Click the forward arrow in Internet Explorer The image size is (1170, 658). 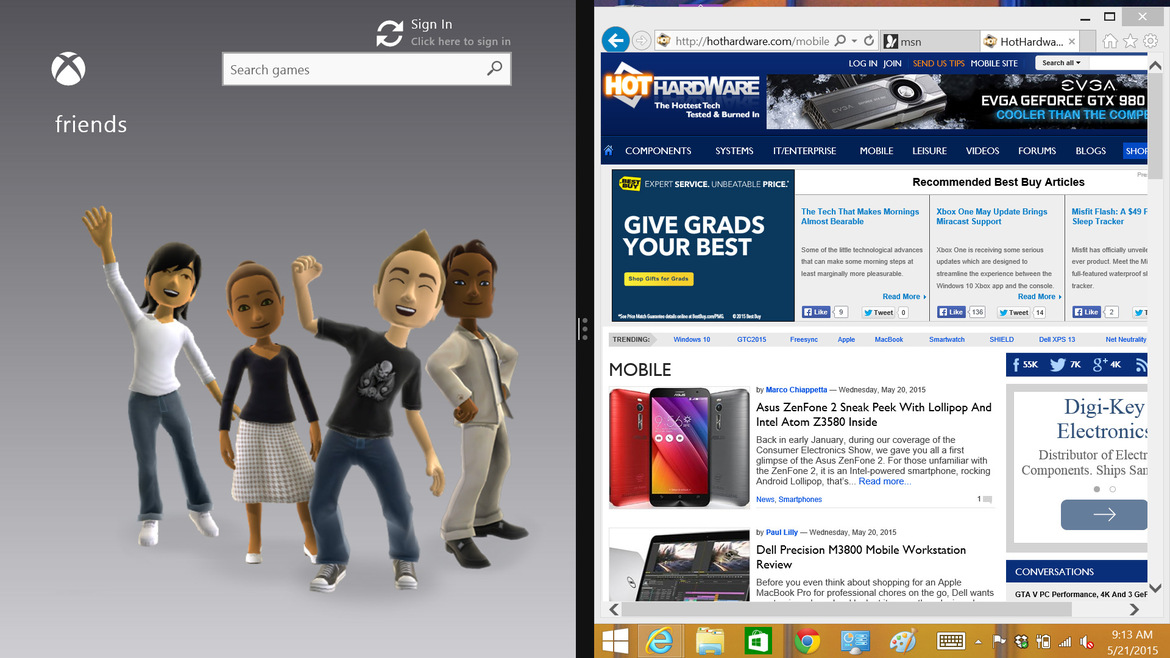(642, 40)
